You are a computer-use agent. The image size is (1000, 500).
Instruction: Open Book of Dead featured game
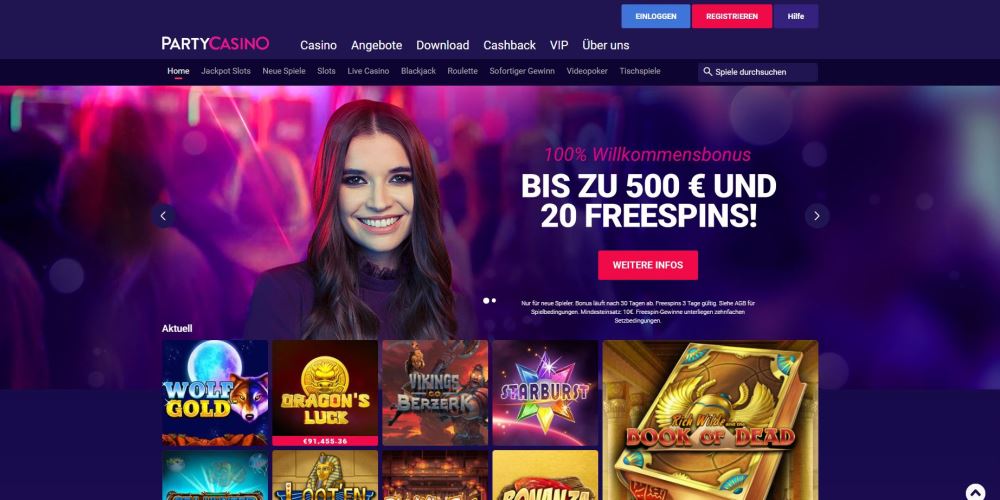point(710,420)
